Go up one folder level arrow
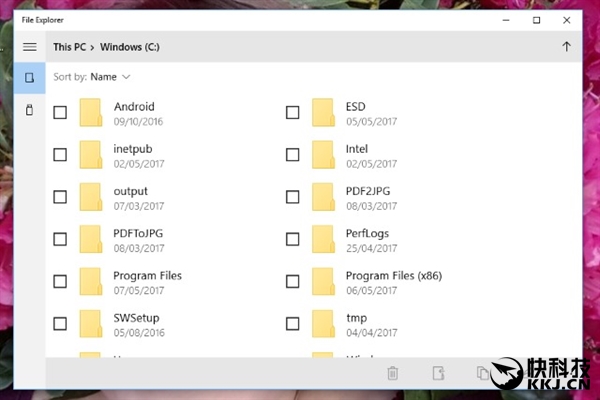 [566, 47]
